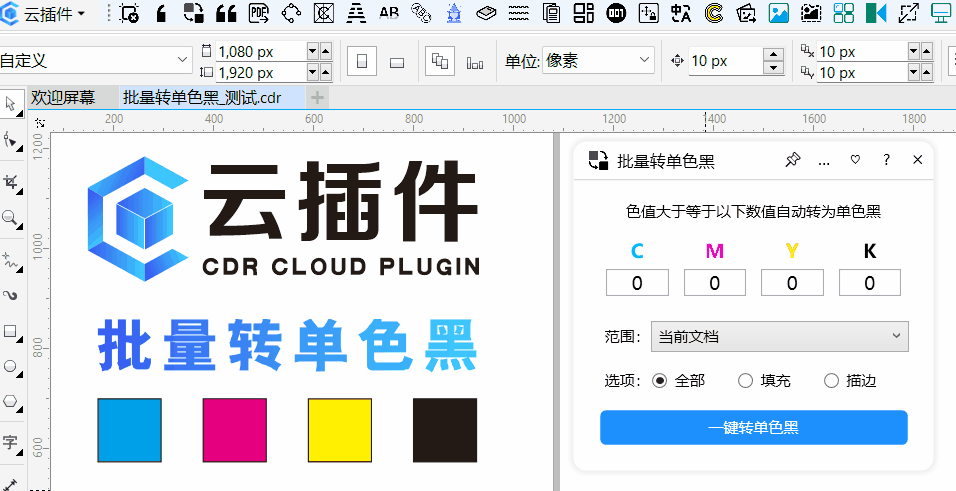956x491 pixels.
Task: Click the cyan color square on canvas
Action: coord(129,430)
